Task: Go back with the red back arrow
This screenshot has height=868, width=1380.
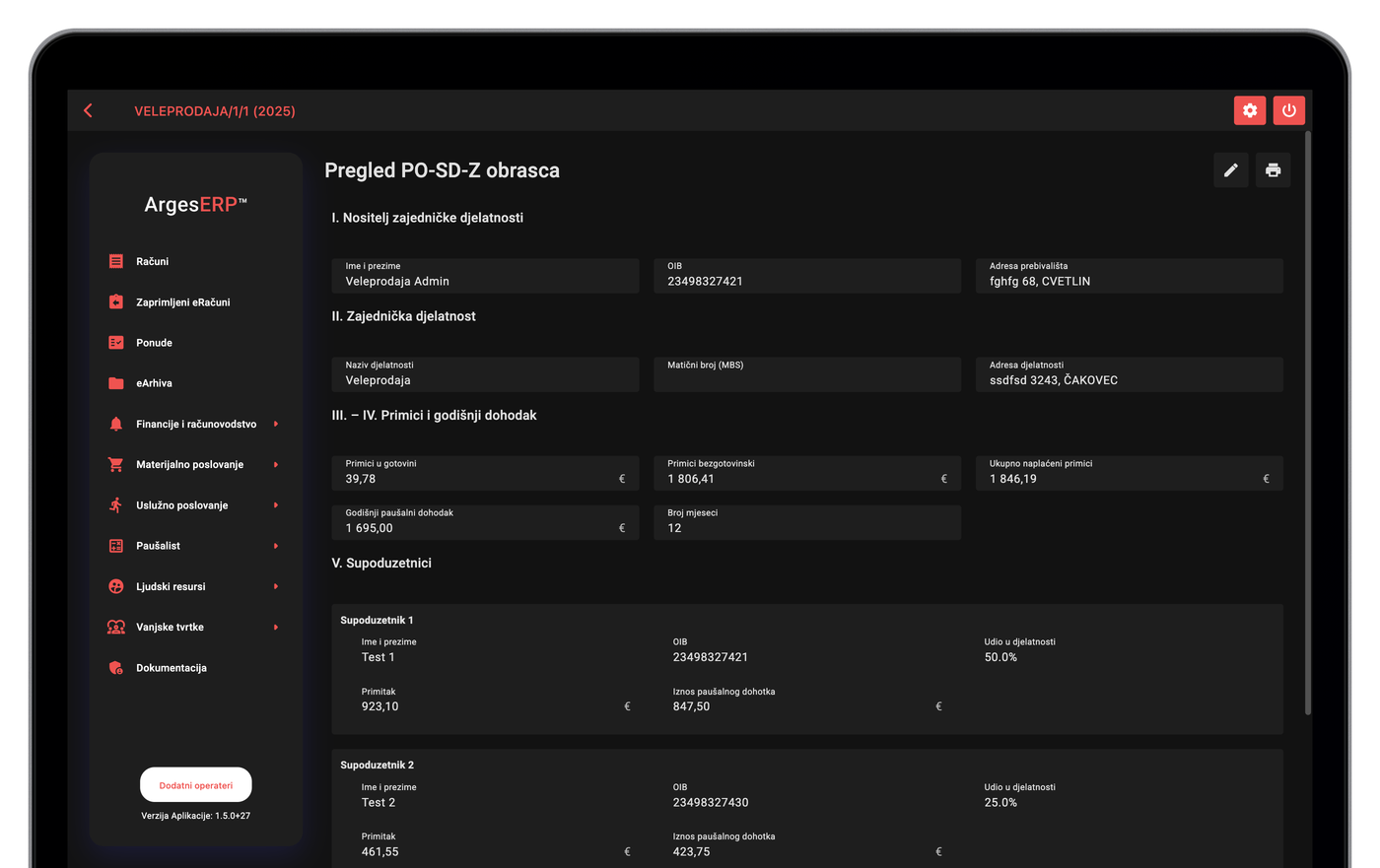Action: coord(89,110)
